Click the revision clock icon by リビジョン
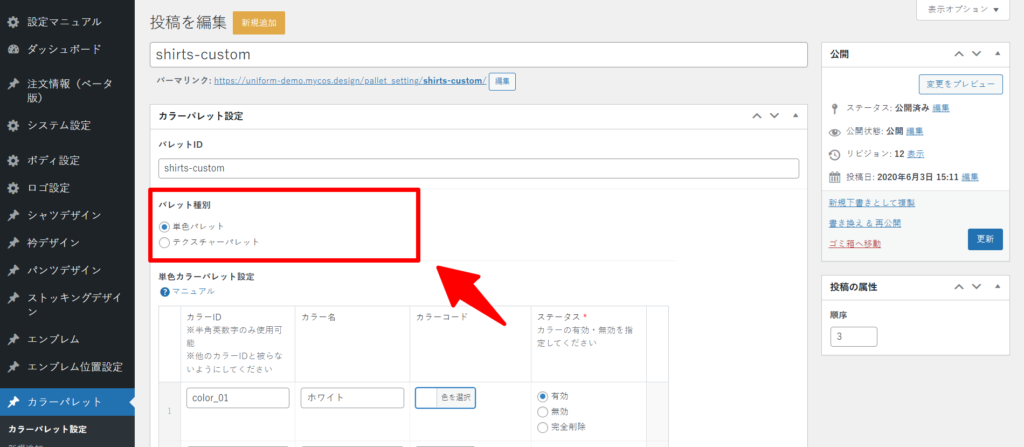Image resolution: width=1024 pixels, height=447 pixels. tap(834, 155)
